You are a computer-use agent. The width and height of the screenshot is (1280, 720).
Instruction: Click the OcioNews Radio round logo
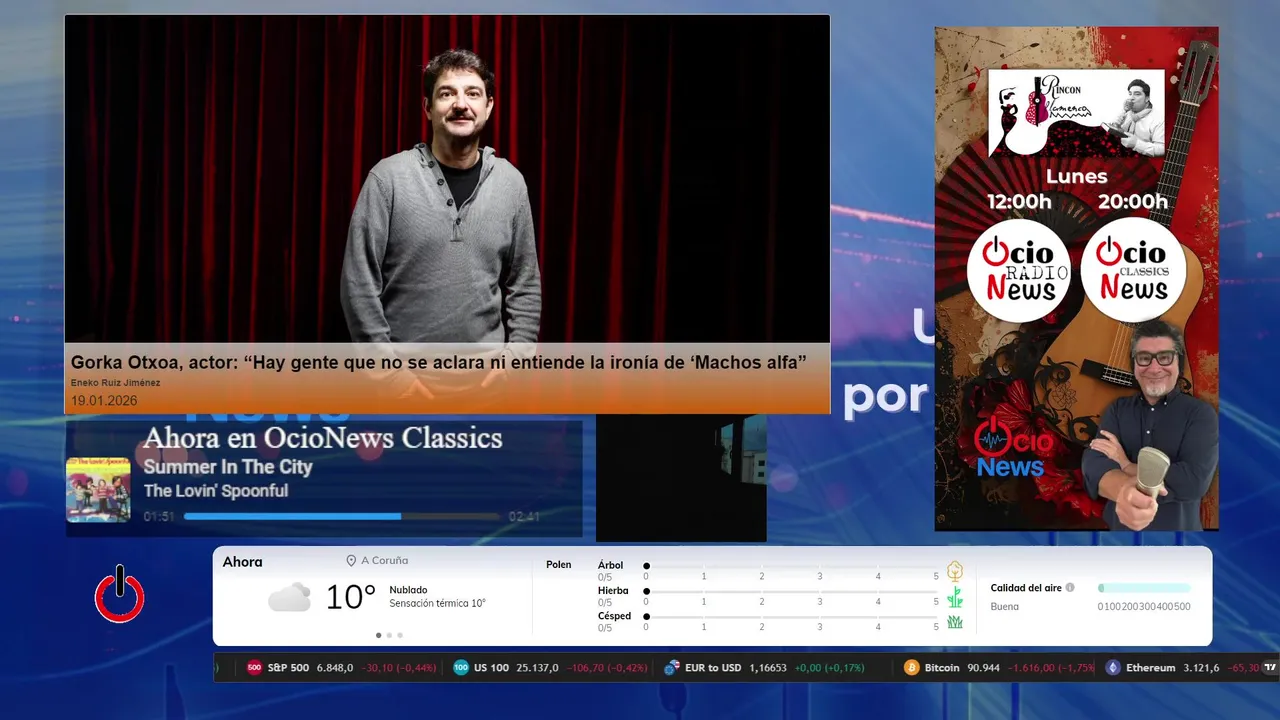pyautogui.click(x=1018, y=270)
